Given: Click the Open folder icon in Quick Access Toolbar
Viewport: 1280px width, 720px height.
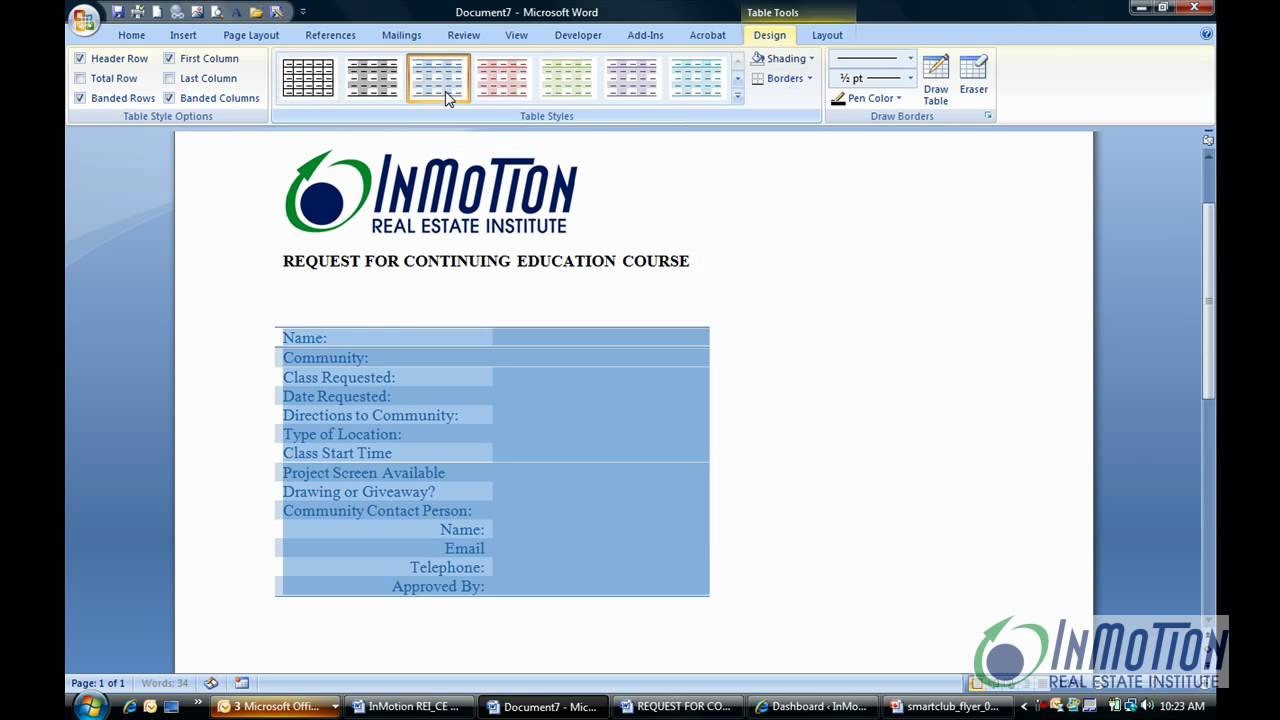Looking at the screenshot, I should click(256, 12).
